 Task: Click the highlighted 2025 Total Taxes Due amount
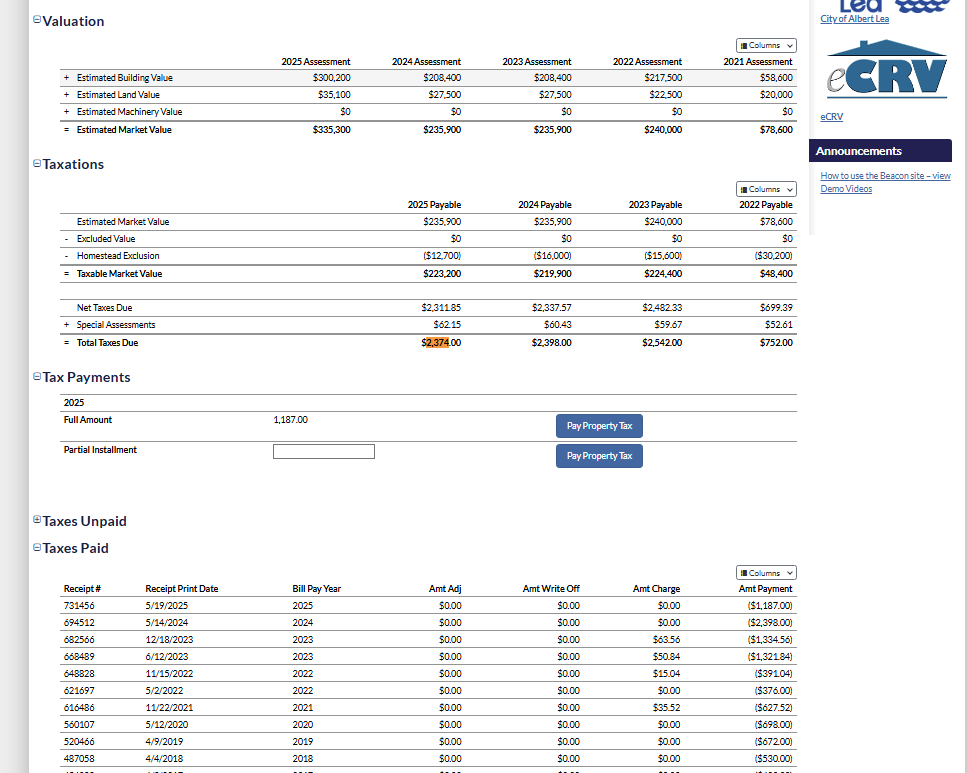440,343
